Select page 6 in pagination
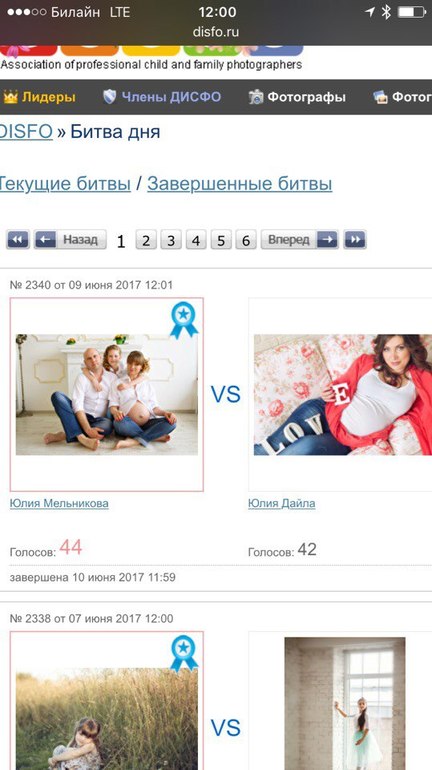 [246, 240]
